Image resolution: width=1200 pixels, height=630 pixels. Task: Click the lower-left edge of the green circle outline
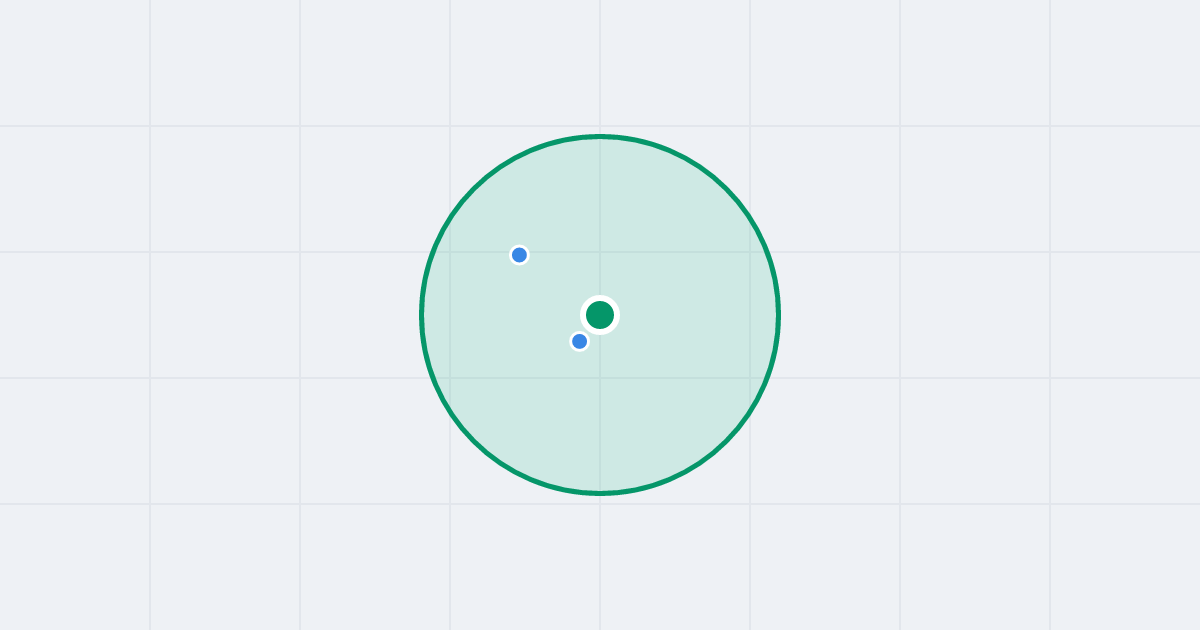tap(474, 441)
